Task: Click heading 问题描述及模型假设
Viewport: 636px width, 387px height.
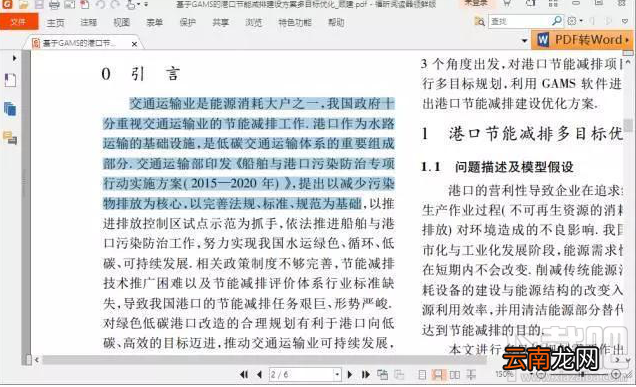Action: [514, 166]
